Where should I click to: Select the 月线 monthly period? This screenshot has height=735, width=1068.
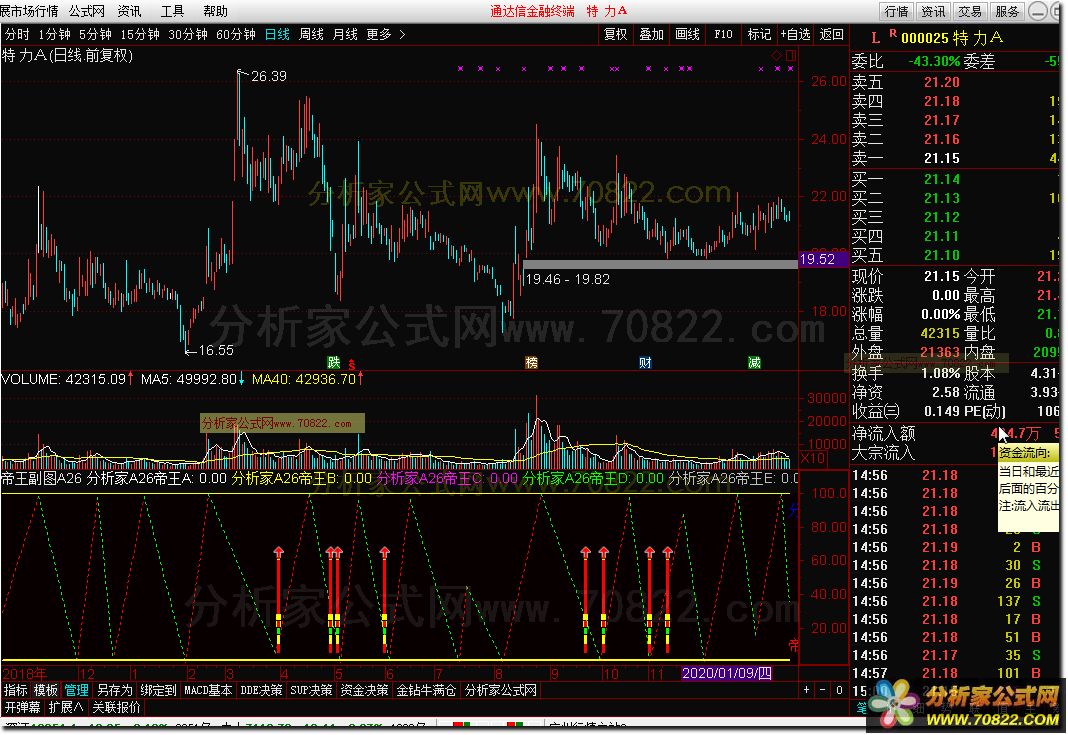345,34
